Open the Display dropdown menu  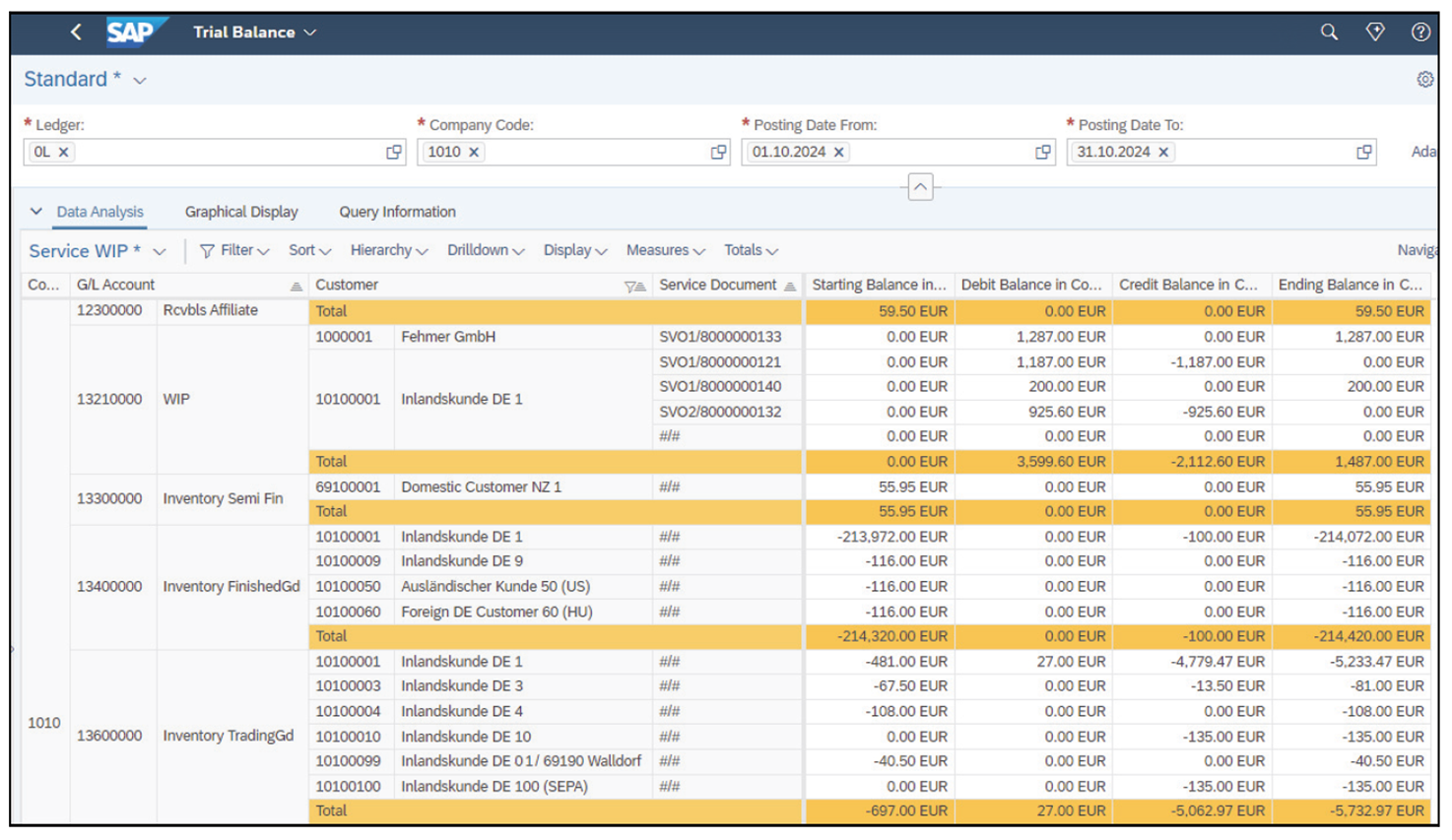[x=575, y=251]
